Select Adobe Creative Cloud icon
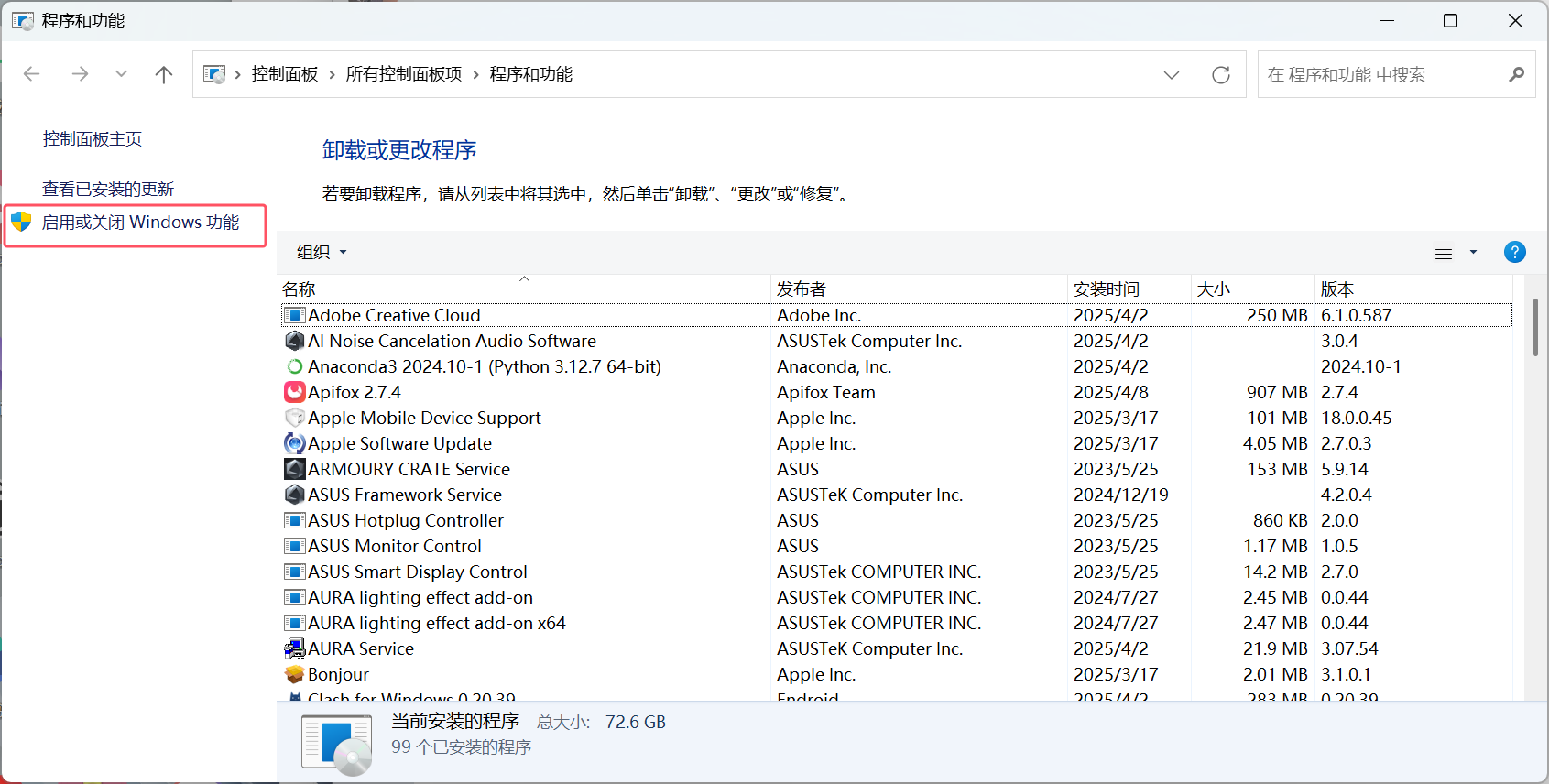 click(x=295, y=315)
